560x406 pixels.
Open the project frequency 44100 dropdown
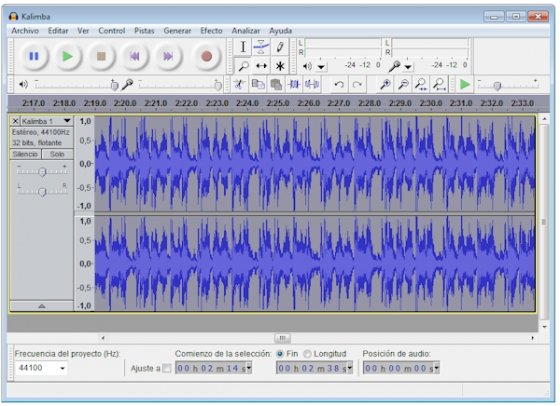pos(62,368)
